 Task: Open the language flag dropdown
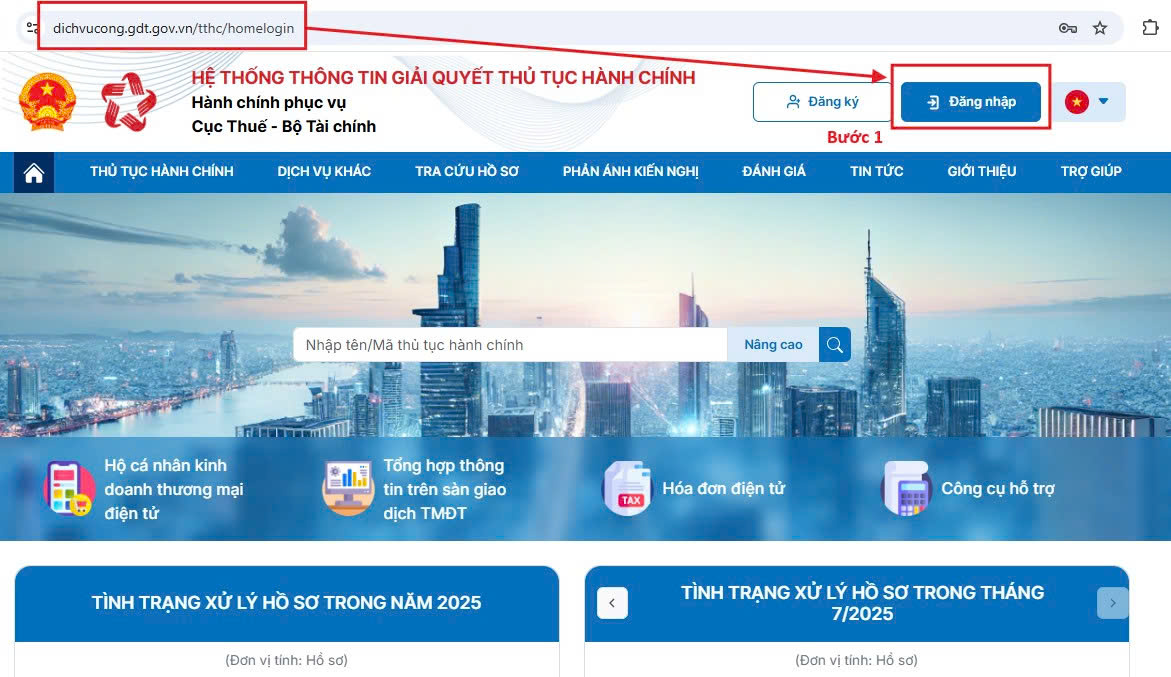1089,102
